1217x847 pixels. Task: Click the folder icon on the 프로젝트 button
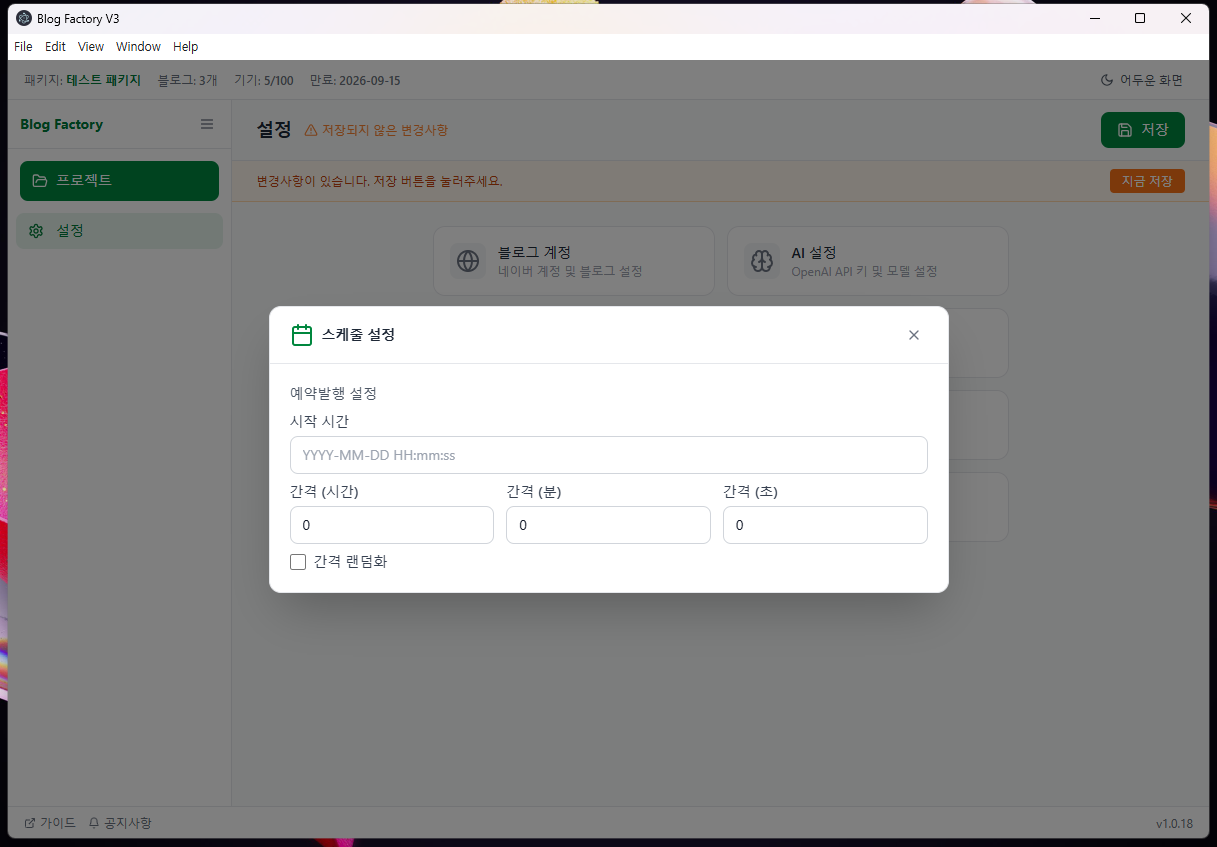(x=39, y=181)
